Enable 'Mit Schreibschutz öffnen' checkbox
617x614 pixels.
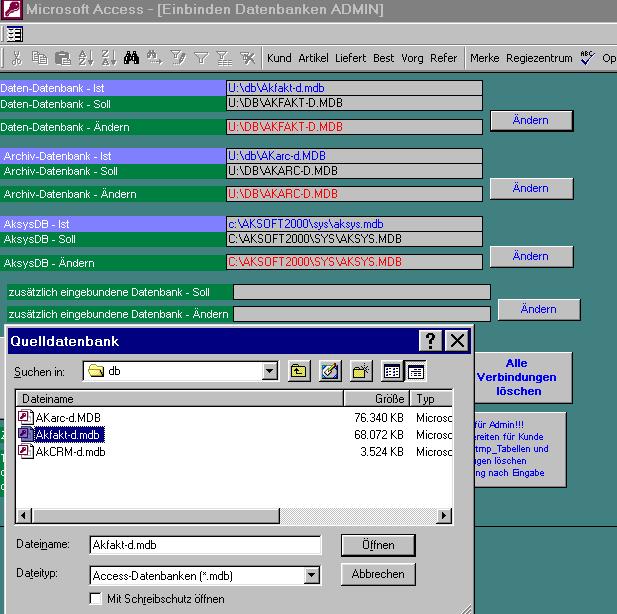click(96, 599)
